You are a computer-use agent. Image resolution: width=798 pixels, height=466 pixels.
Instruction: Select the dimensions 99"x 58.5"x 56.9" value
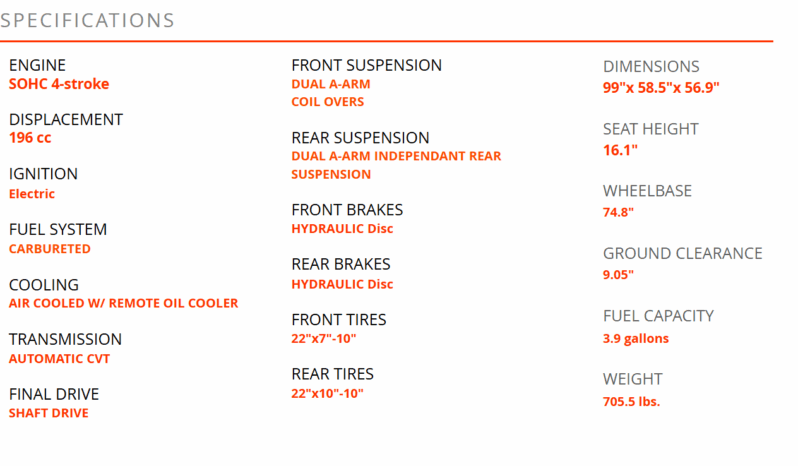[x=661, y=88]
